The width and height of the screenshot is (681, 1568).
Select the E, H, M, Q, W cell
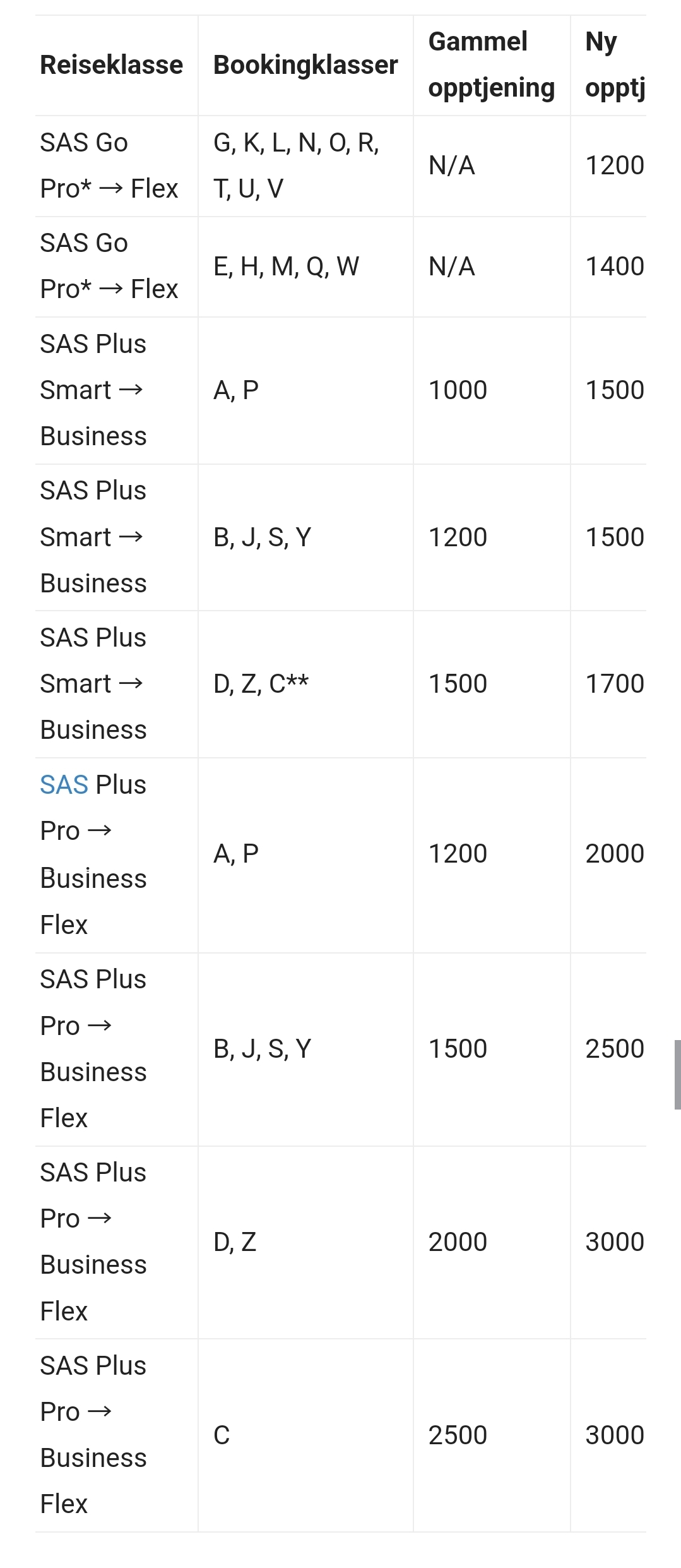(x=286, y=266)
